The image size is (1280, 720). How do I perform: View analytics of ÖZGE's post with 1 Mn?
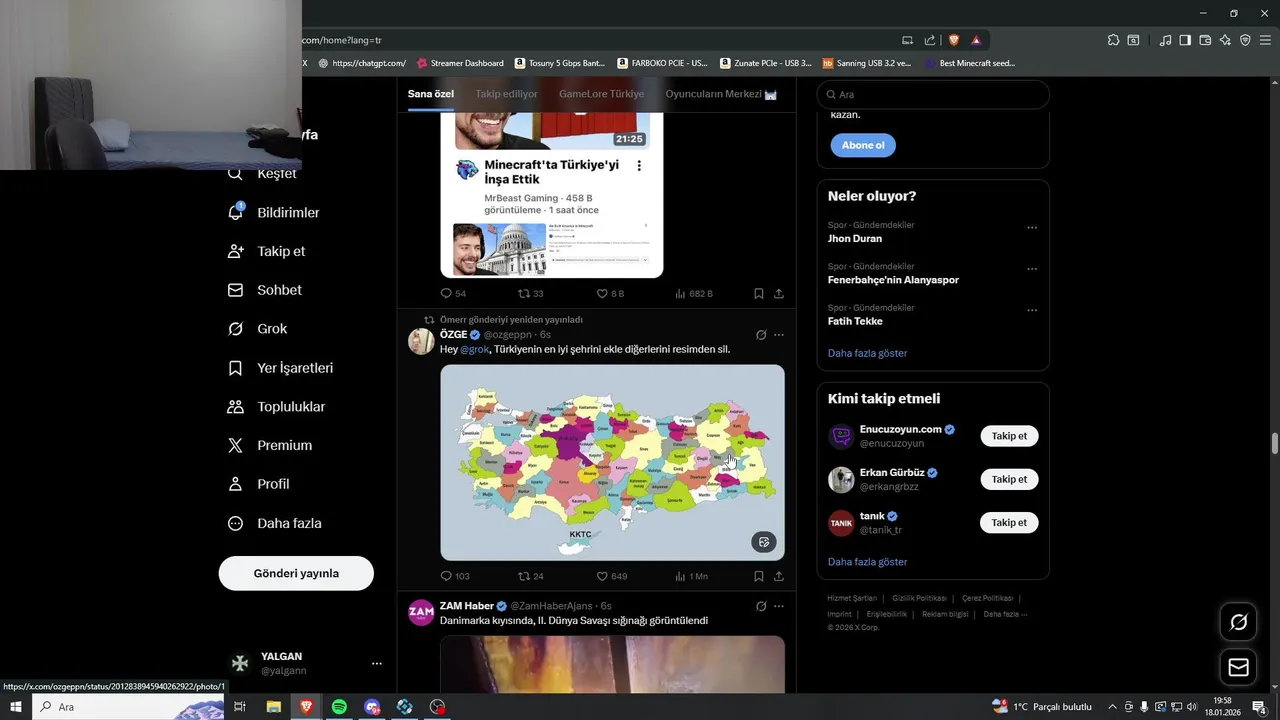(691, 576)
